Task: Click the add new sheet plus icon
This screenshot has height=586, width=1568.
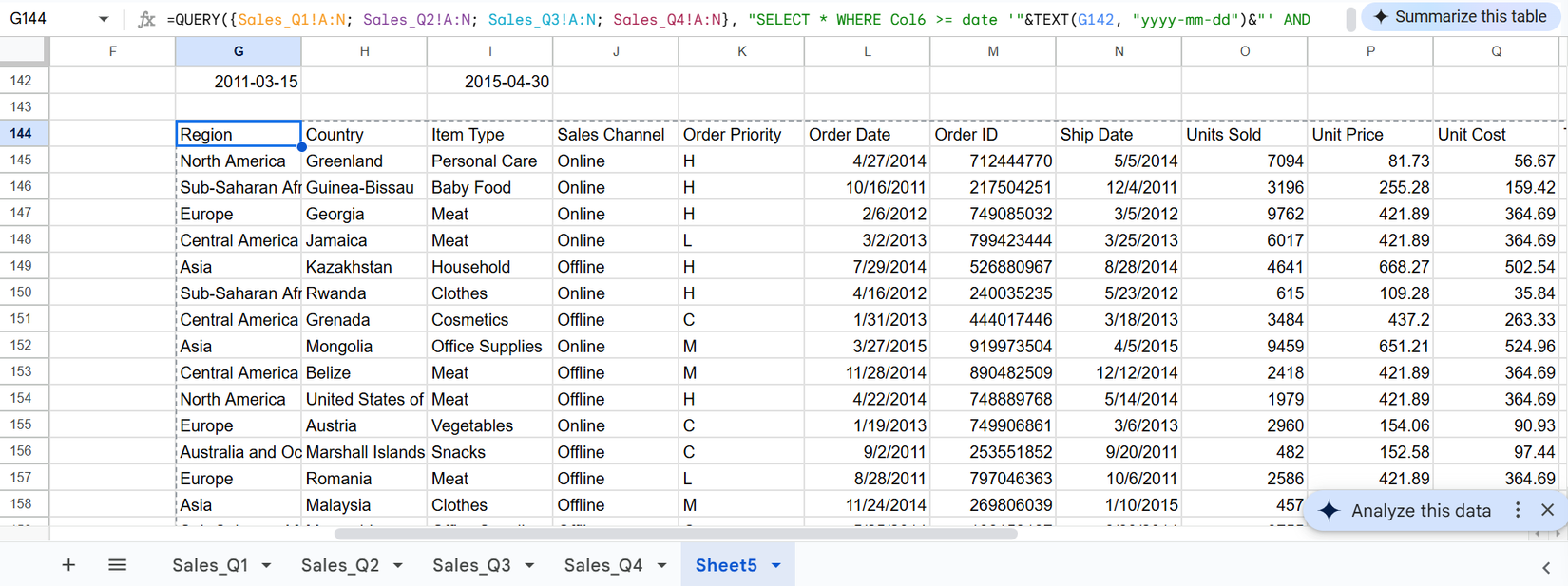Action: (x=68, y=565)
